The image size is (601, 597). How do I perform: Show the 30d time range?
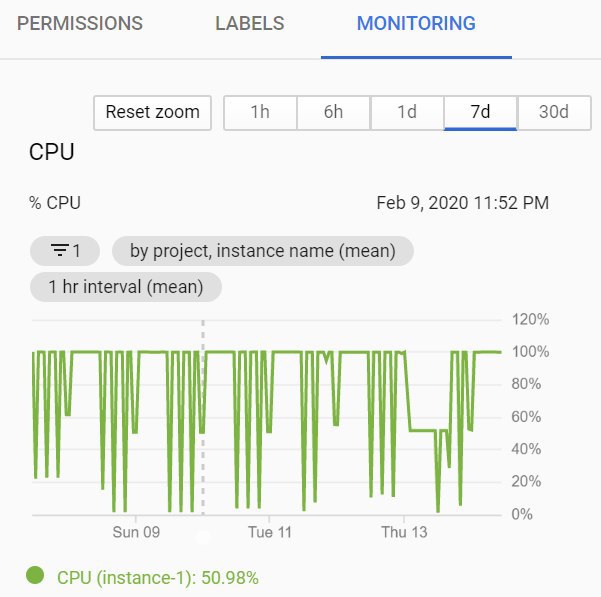(553, 112)
